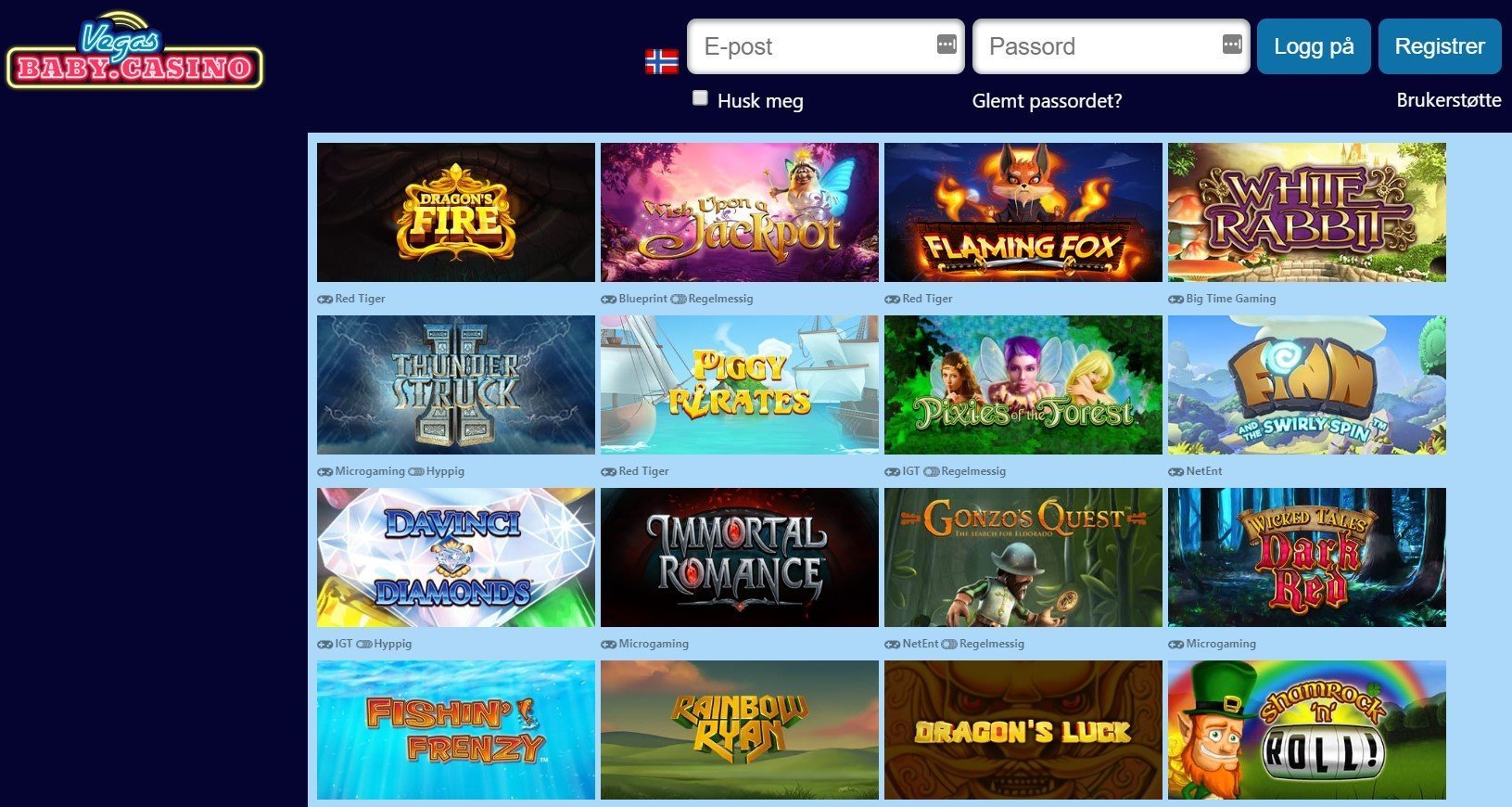This screenshot has height=807, width=1512.
Task: Open the Glemt passordet? link
Action: pos(1047,101)
